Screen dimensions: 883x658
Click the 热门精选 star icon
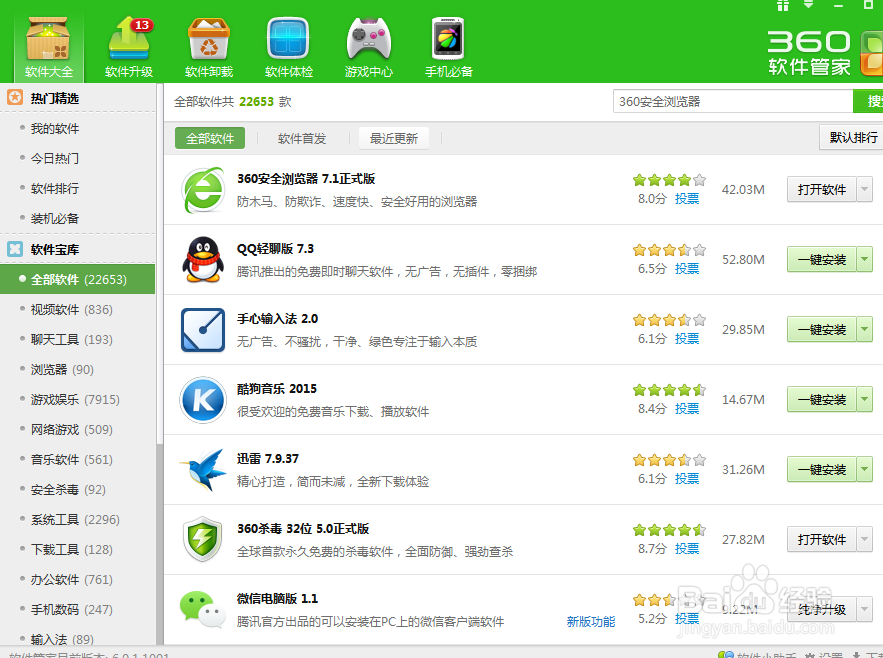click(x=15, y=97)
